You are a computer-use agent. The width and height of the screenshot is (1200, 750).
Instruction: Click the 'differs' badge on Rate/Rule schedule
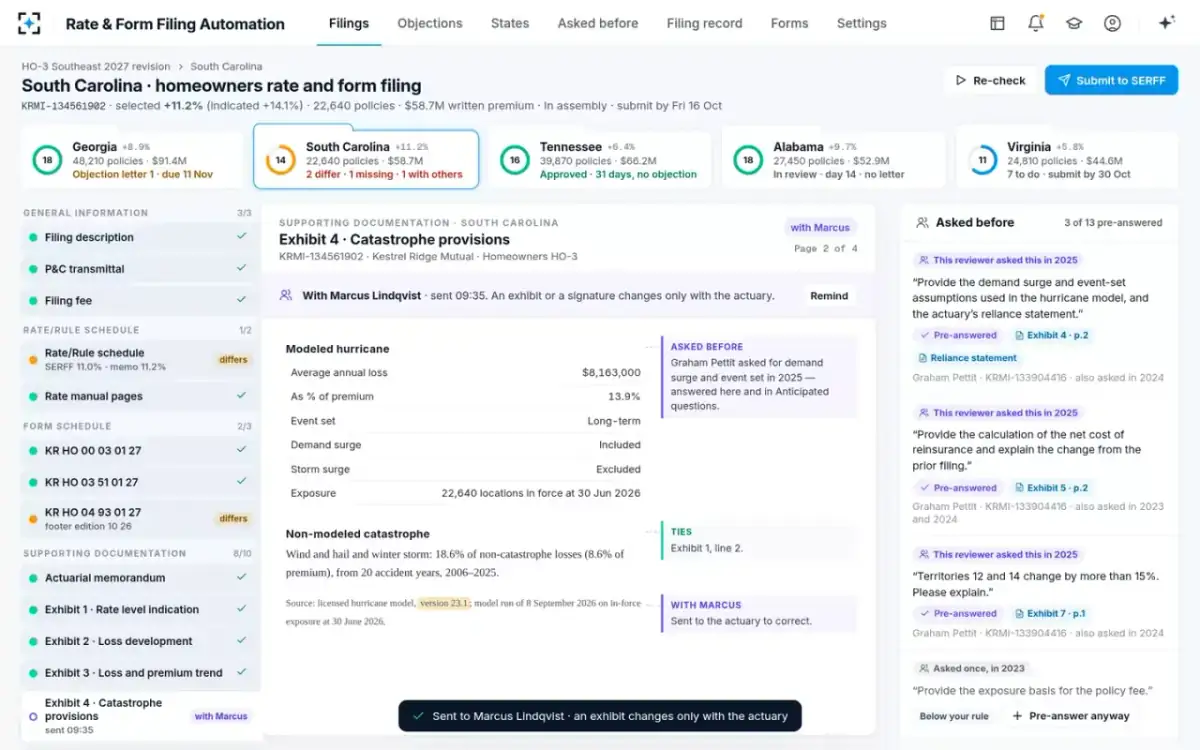[x=233, y=360]
